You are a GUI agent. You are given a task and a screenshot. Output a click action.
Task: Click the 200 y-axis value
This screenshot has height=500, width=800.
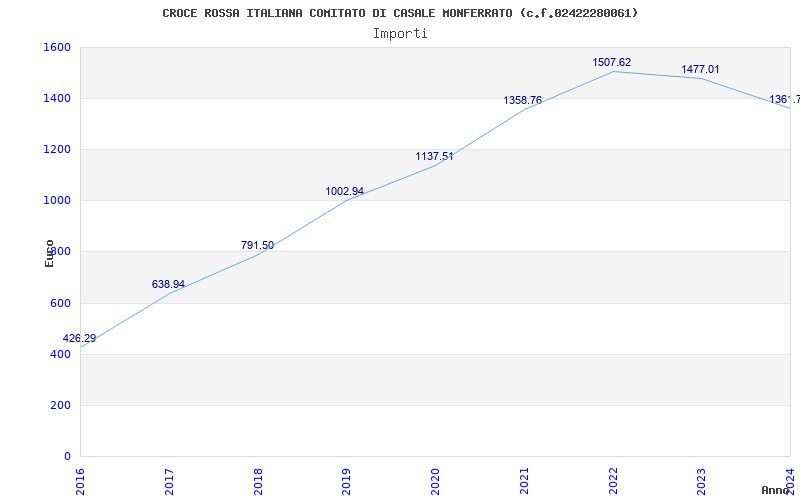pyautogui.click(x=60, y=406)
